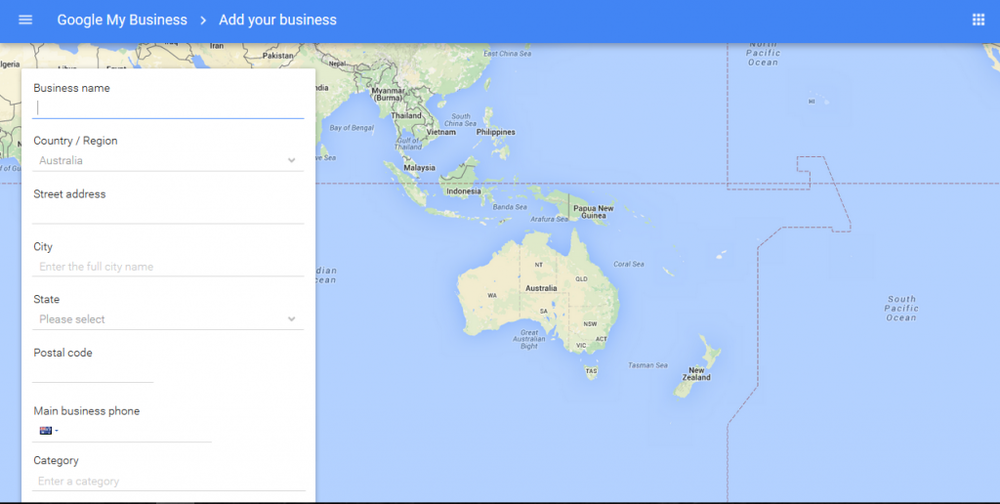Click the Australian flag phone prefix
Screen dimensions: 1000x504
click(46, 431)
